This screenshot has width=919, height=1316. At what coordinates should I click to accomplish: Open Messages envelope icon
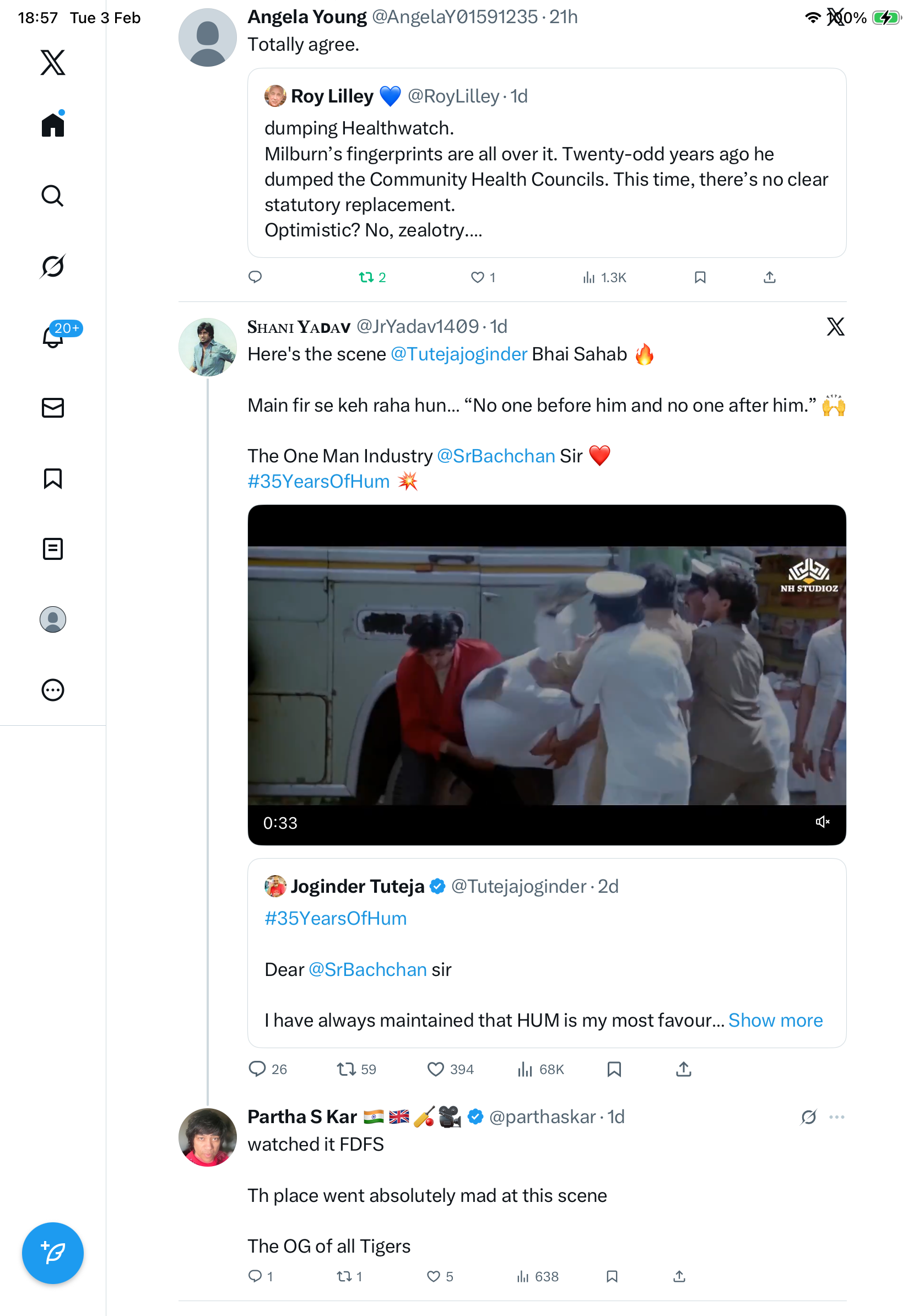(53, 408)
